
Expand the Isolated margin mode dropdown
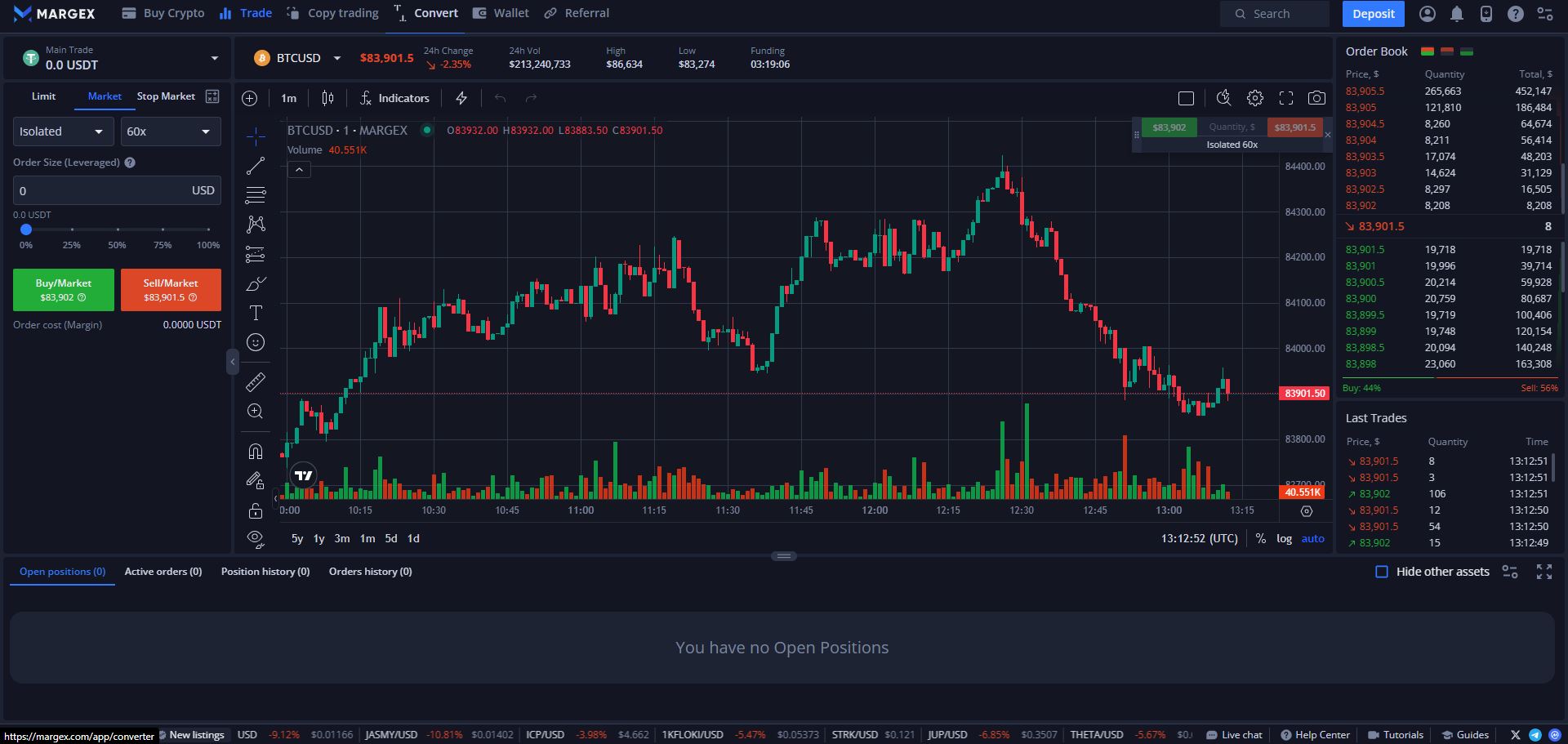62,131
